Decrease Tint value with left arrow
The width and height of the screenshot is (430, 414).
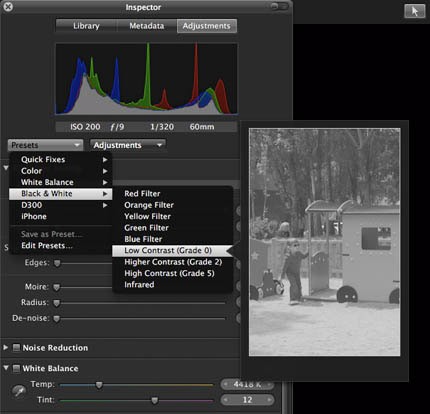(226, 399)
